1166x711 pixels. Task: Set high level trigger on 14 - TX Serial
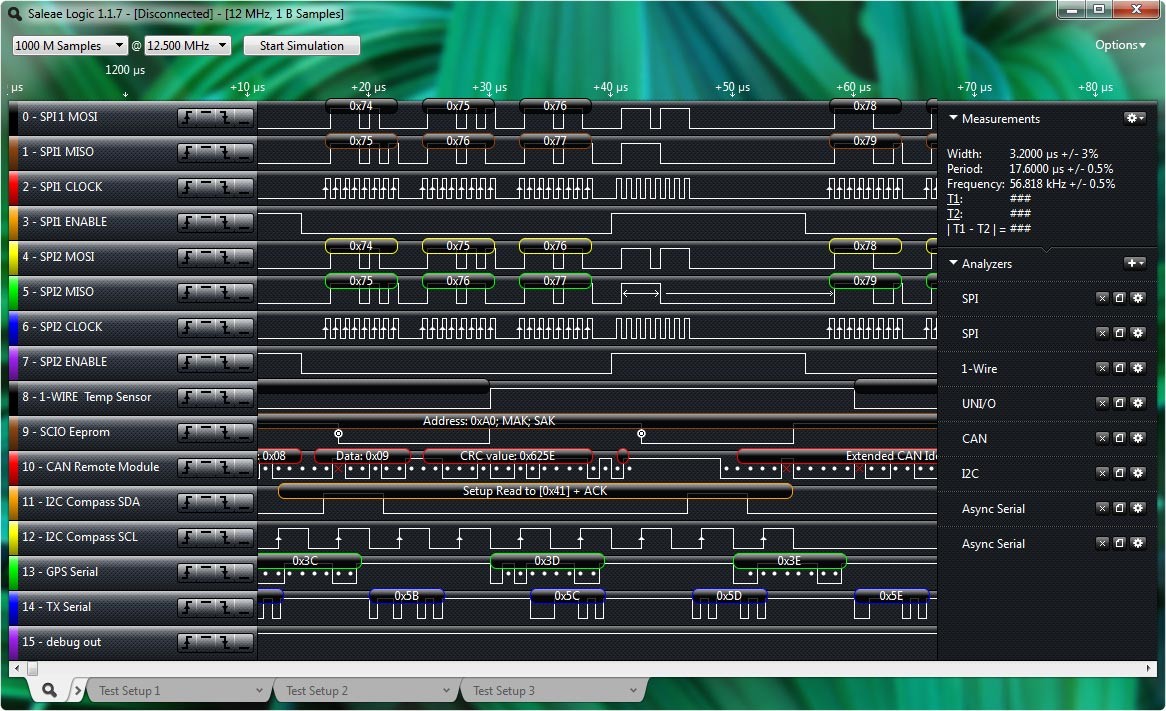pyautogui.click(x=206, y=607)
